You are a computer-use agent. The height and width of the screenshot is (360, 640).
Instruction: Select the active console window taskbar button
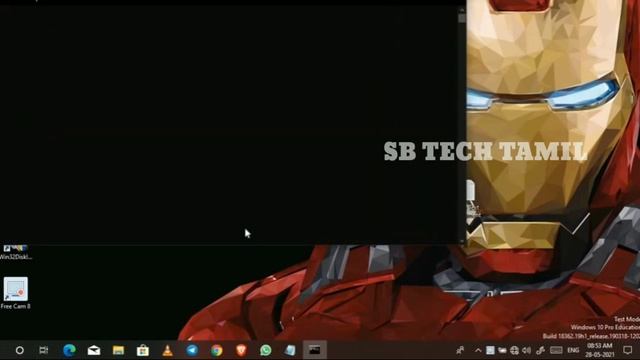point(315,350)
